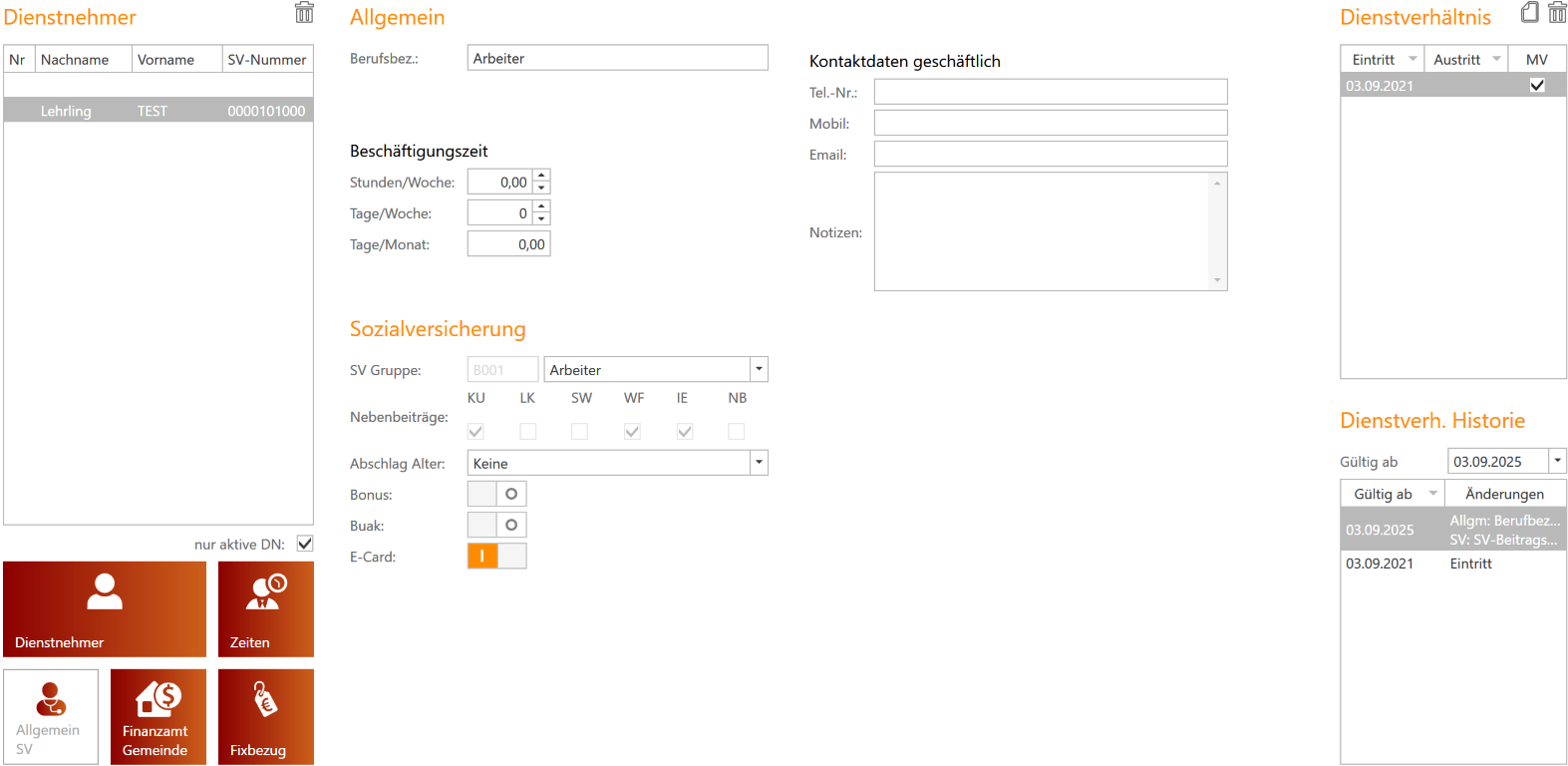The height and width of the screenshot is (766, 1568).
Task: Click the Eintritt column header
Action: click(x=1373, y=60)
